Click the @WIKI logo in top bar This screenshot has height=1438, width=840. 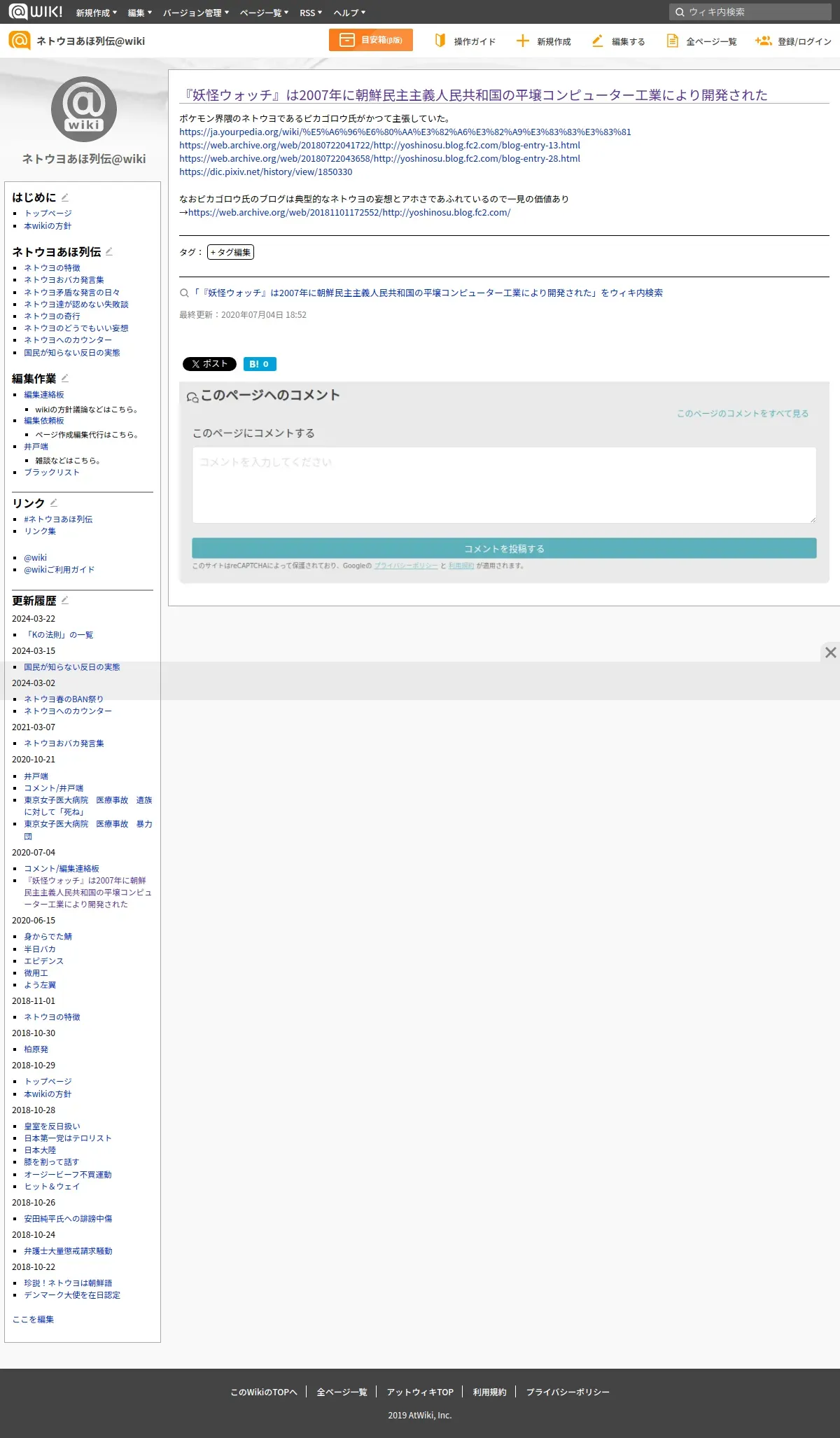(36, 11)
